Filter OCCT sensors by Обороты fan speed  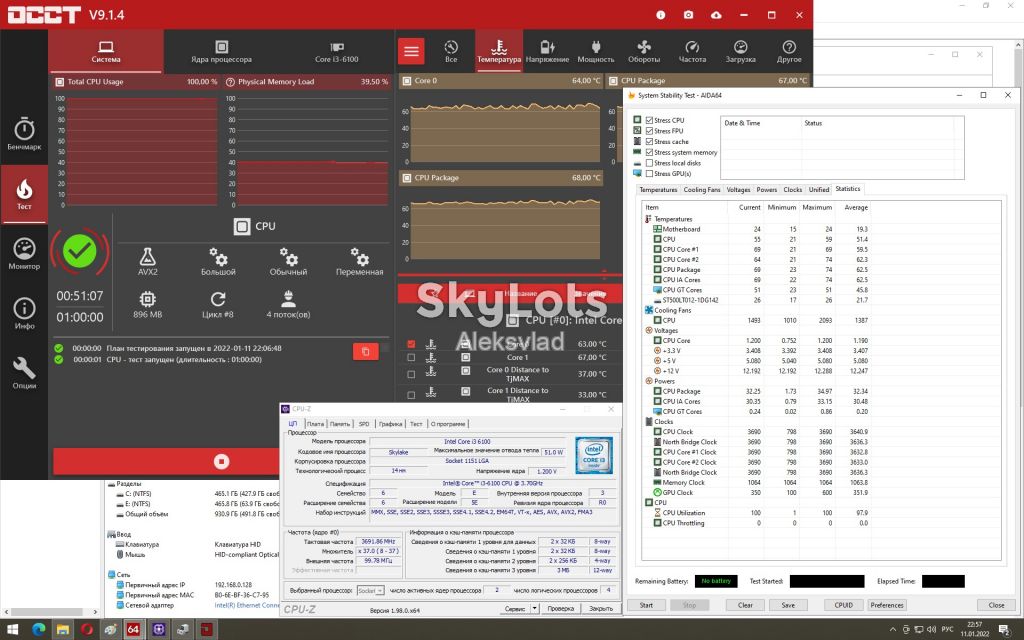644,51
